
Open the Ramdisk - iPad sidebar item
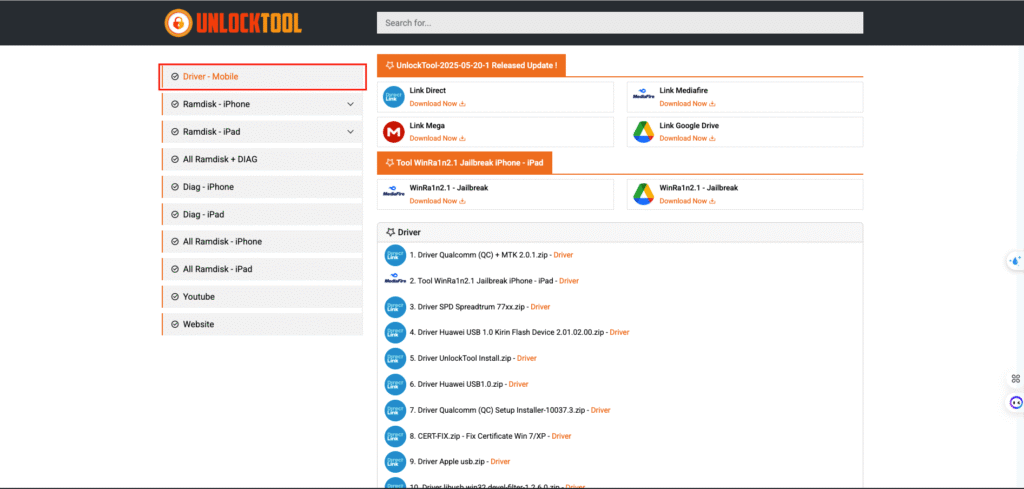[x=263, y=131]
